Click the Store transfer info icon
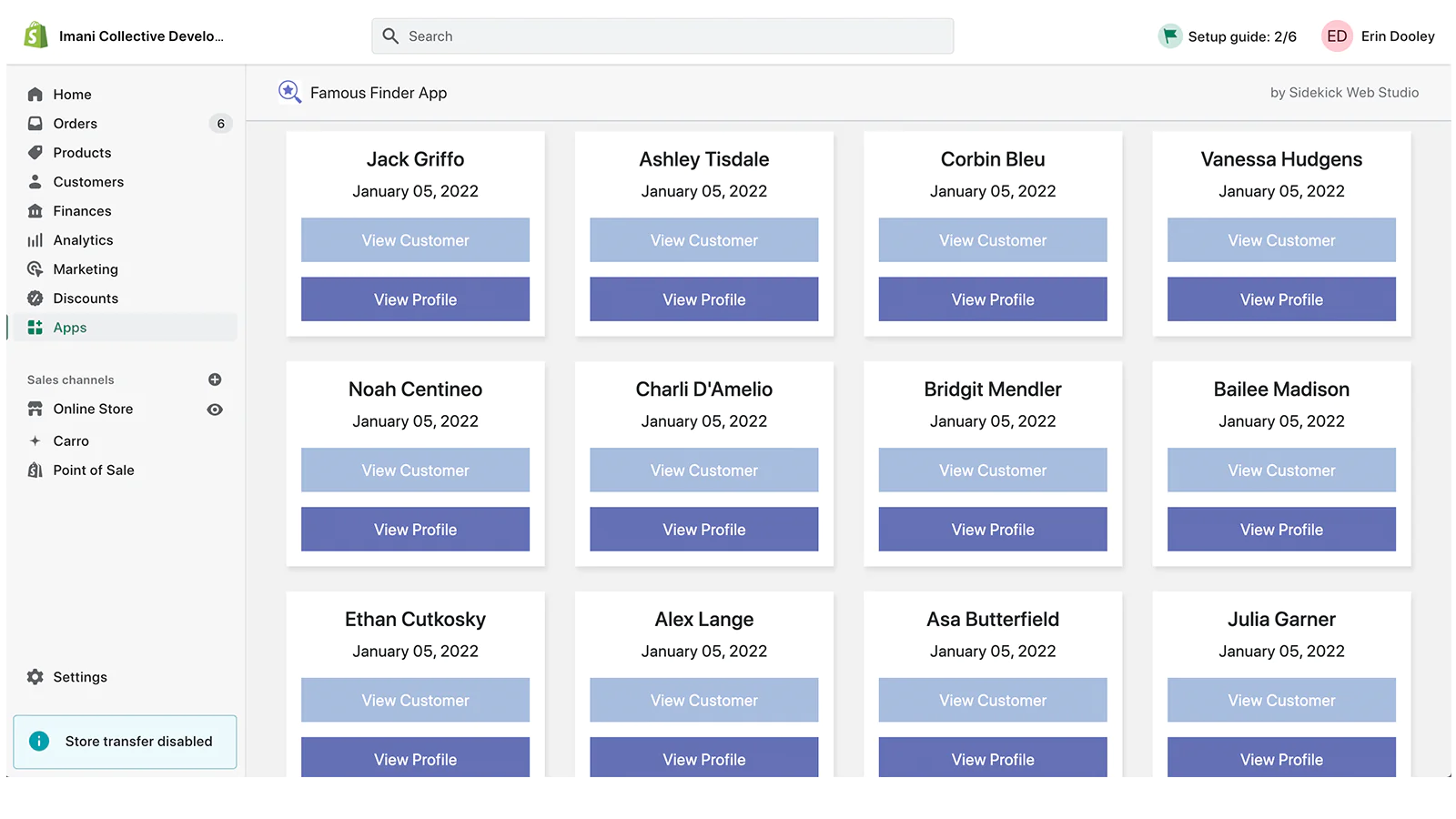Image resolution: width=1456 pixels, height=819 pixels. point(39,742)
